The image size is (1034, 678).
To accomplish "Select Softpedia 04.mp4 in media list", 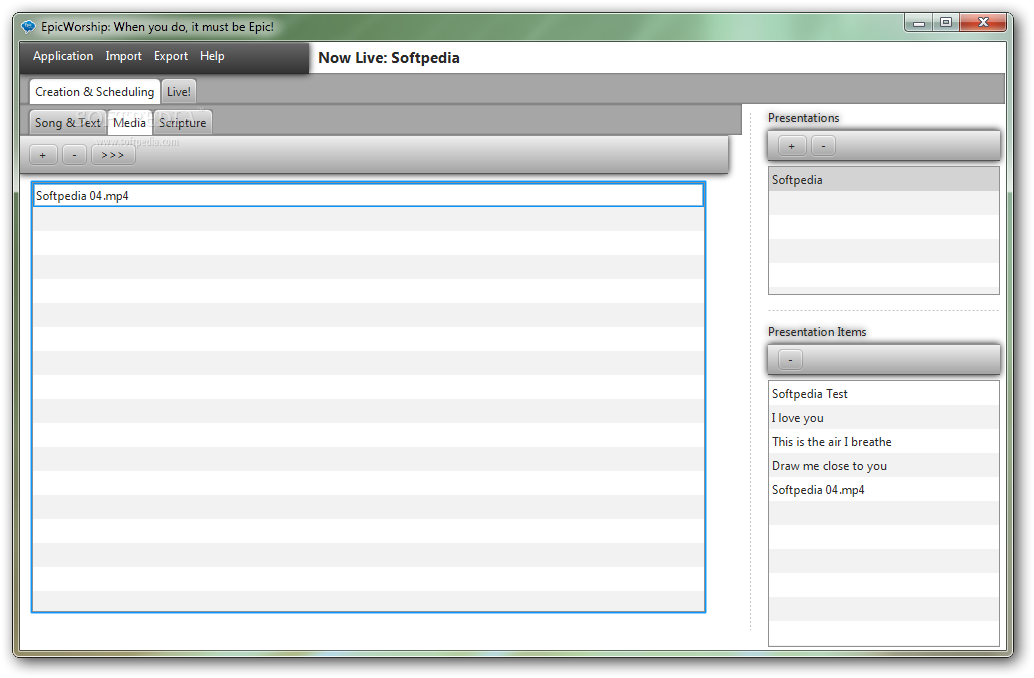I will [x=369, y=196].
